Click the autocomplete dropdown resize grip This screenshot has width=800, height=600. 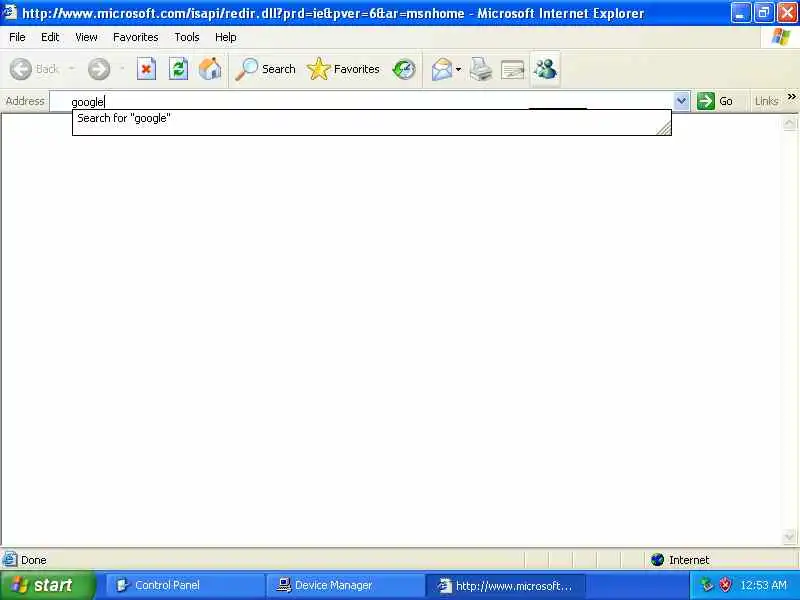664,129
